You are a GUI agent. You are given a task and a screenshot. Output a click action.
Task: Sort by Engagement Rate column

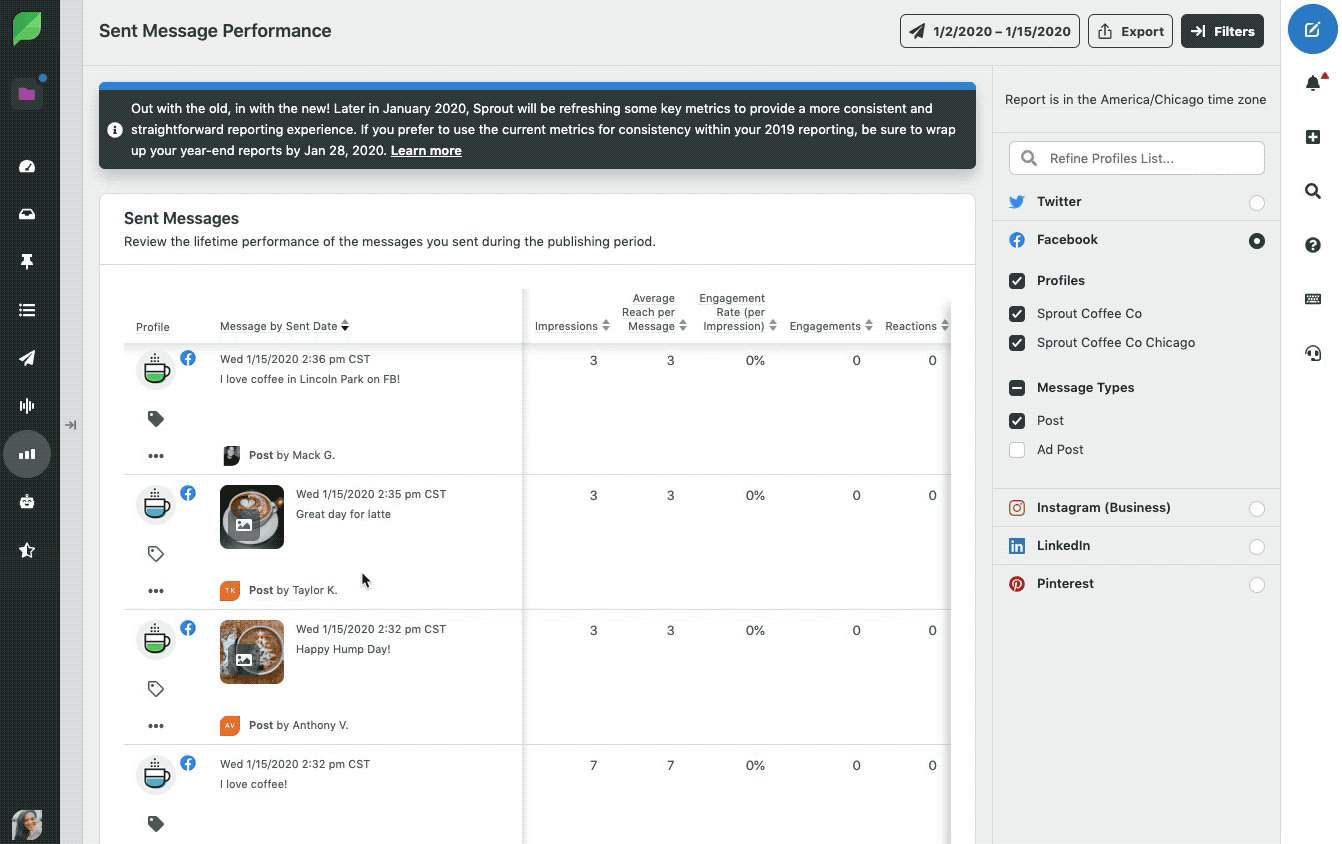point(736,312)
